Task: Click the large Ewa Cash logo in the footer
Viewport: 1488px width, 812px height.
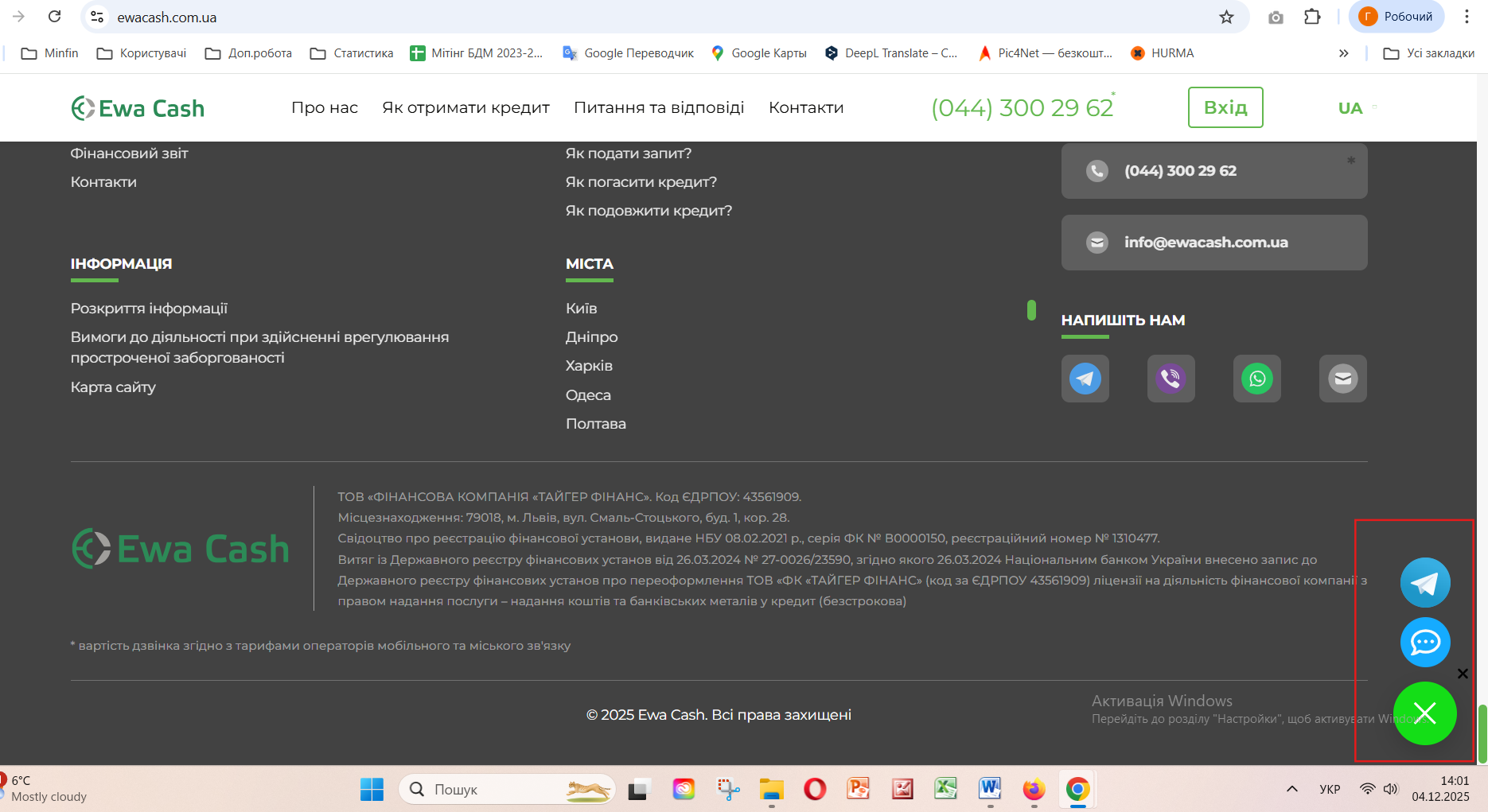Action: coord(181,549)
